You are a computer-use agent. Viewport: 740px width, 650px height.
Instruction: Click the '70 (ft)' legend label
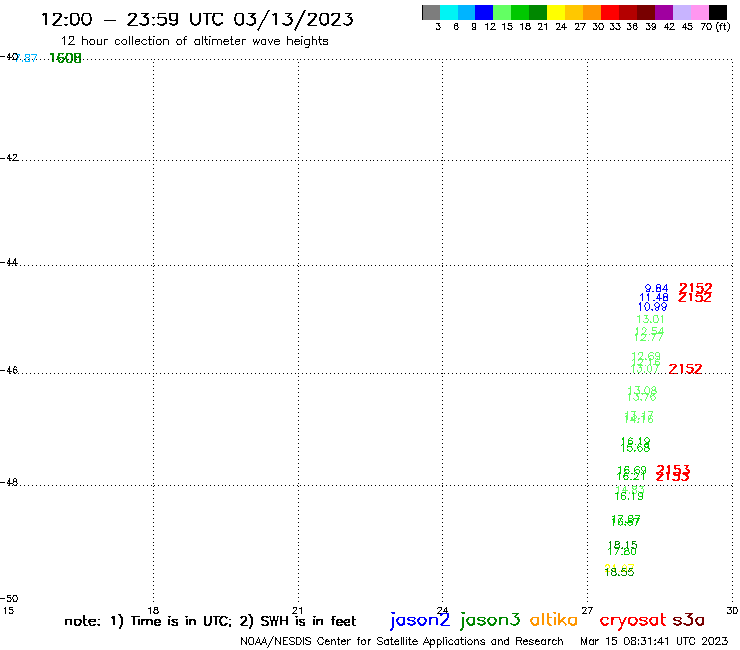click(715, 27)
